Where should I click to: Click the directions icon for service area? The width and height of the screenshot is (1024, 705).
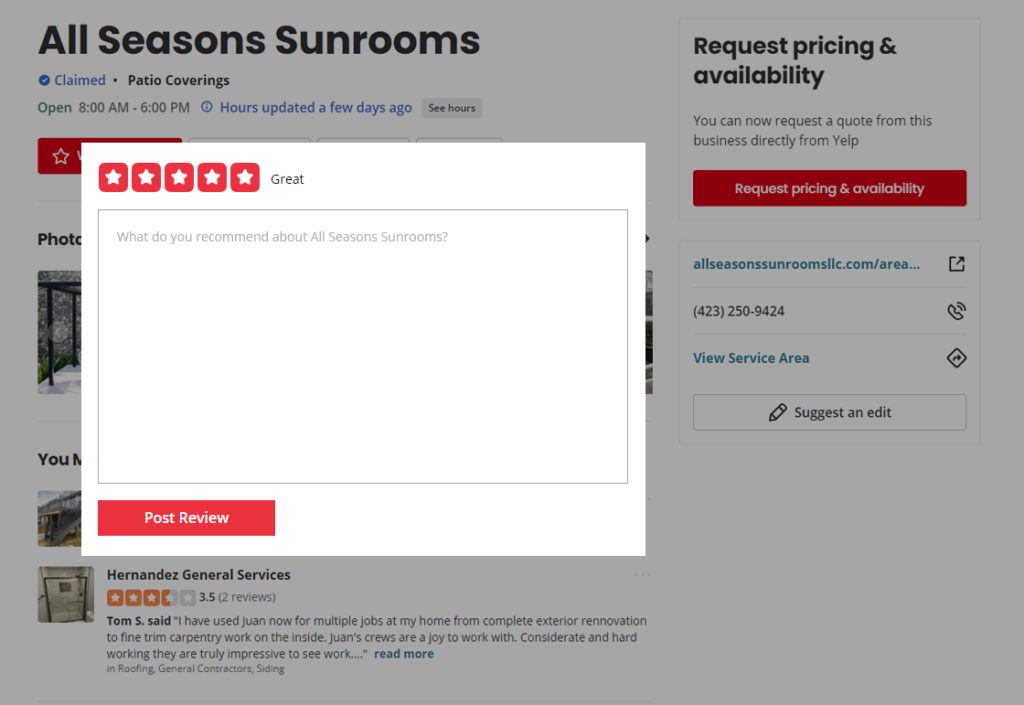[x=957, y=358]
